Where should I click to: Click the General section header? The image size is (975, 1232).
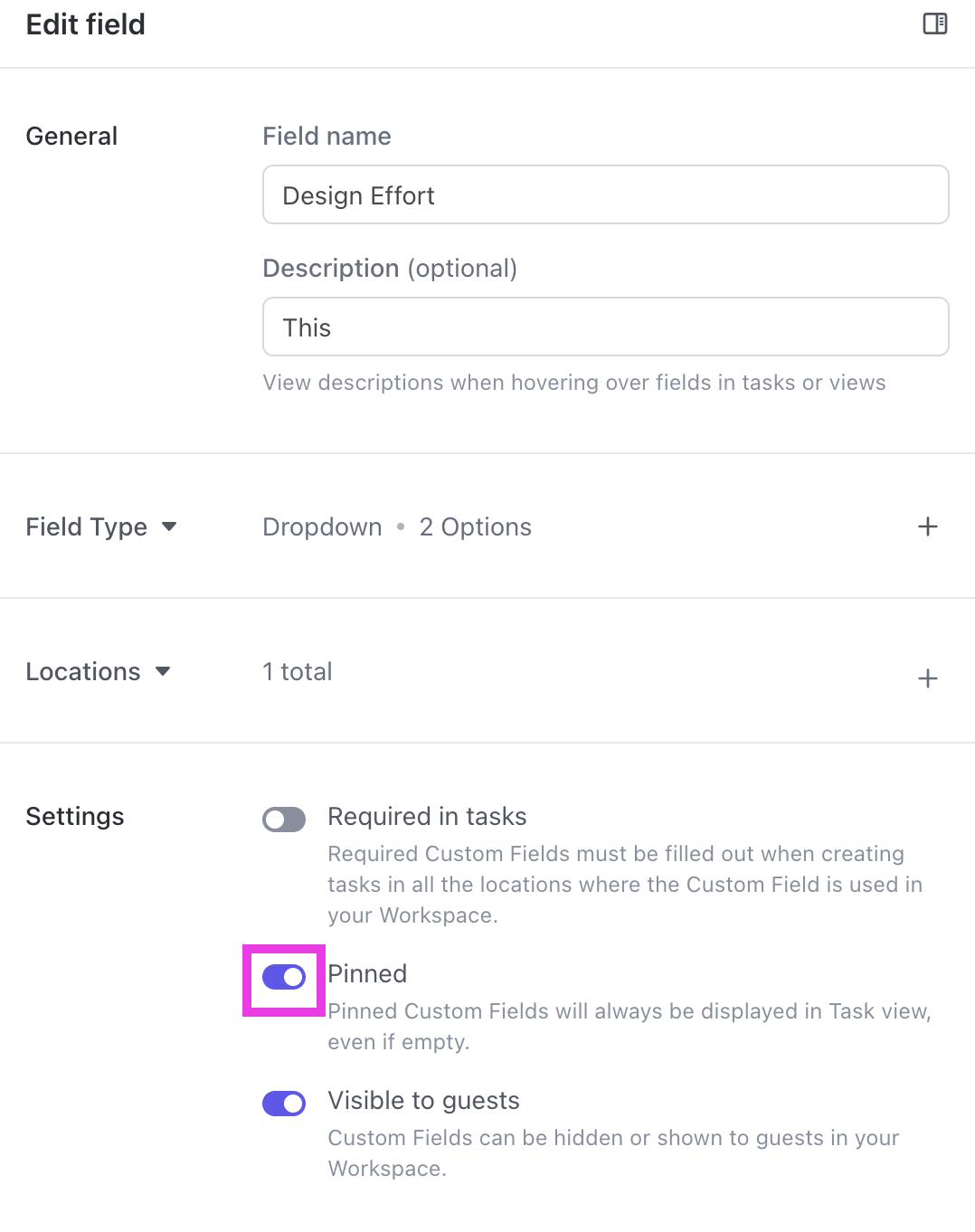pos(71,136)
